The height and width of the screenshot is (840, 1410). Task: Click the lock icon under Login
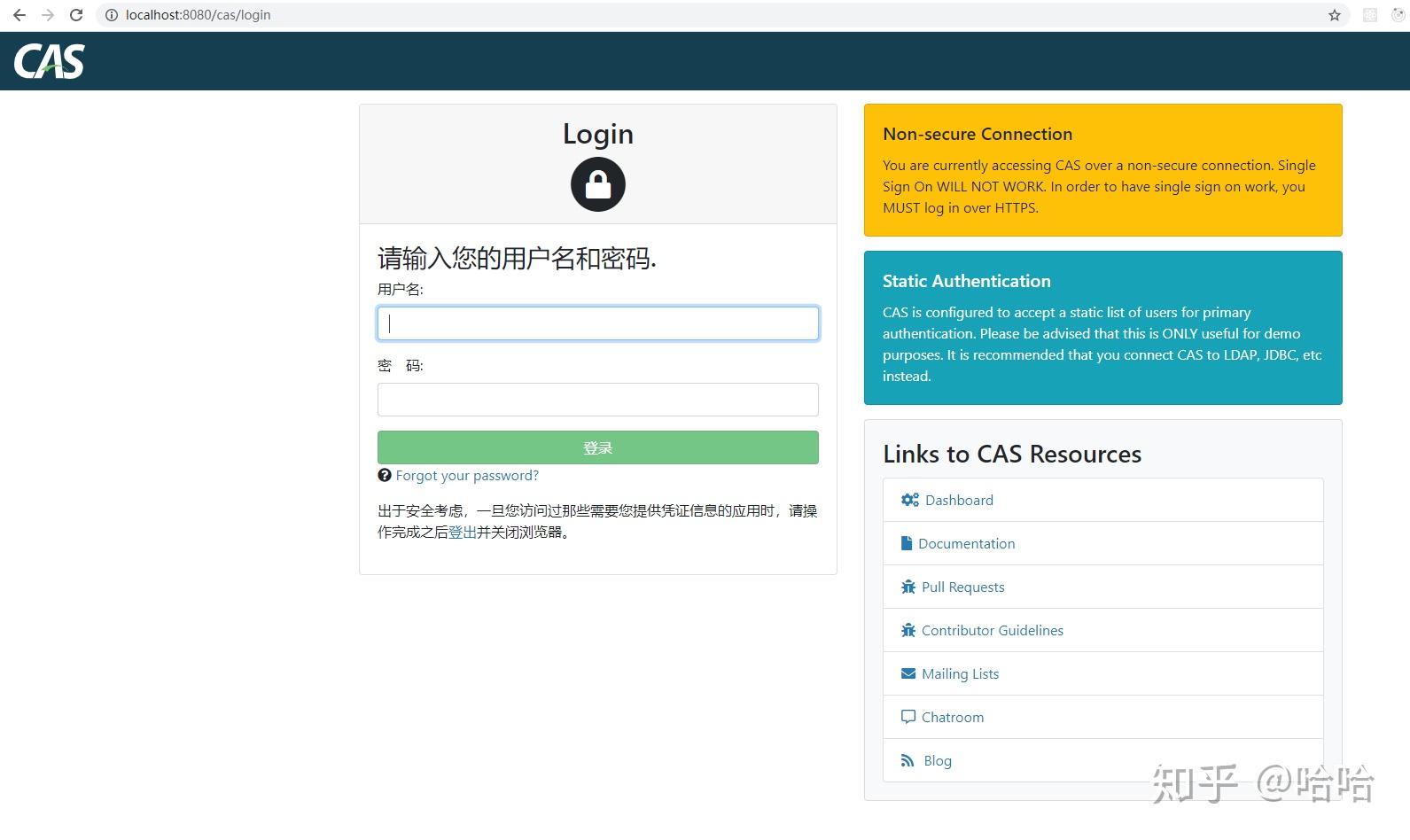coord(598,184)
